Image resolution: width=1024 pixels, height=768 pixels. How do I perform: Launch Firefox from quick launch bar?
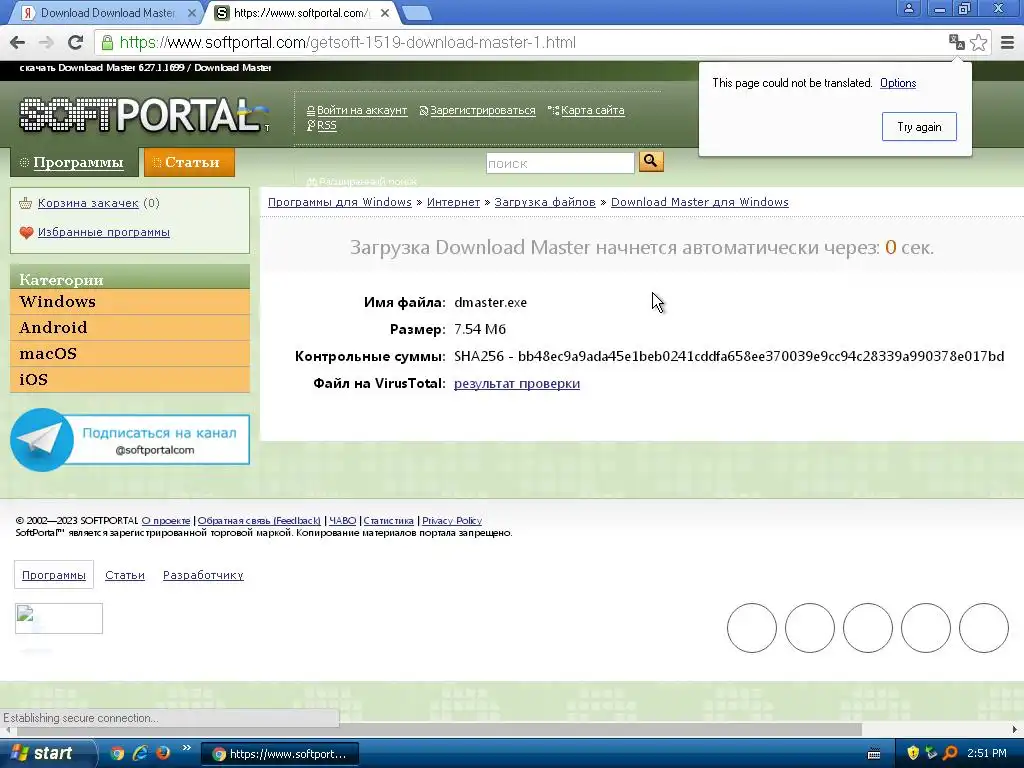[163, 753]
